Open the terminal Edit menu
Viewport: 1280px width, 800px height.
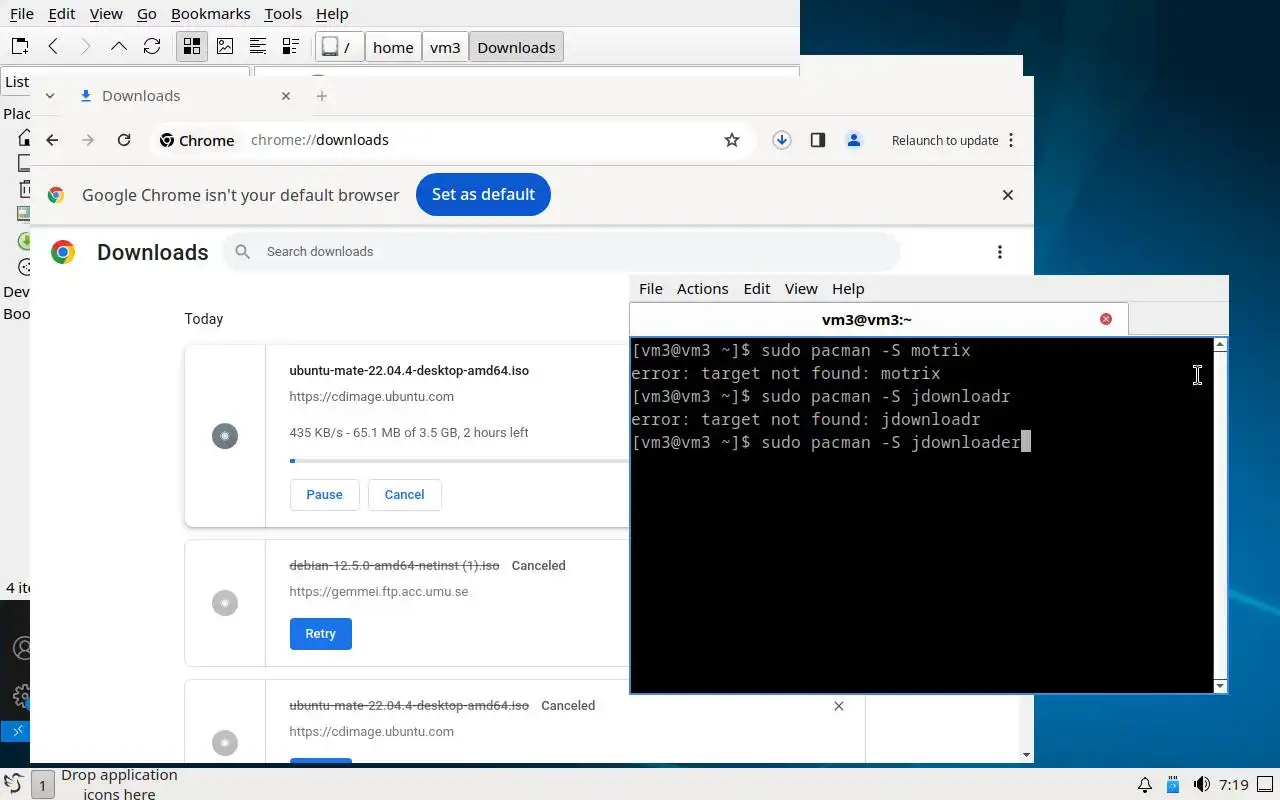click(757, 289)
